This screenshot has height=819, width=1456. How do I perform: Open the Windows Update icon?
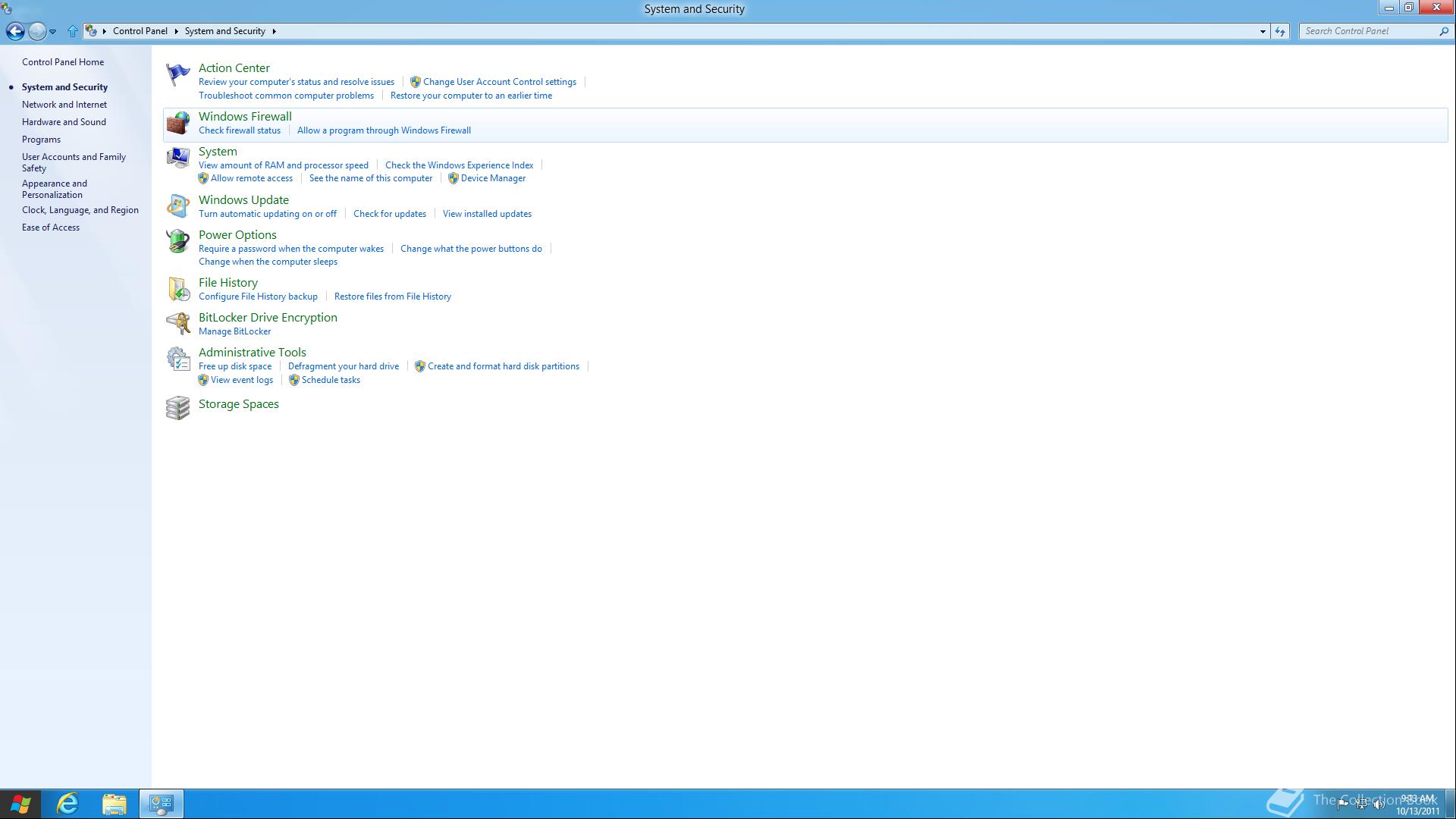pos(178,206)
